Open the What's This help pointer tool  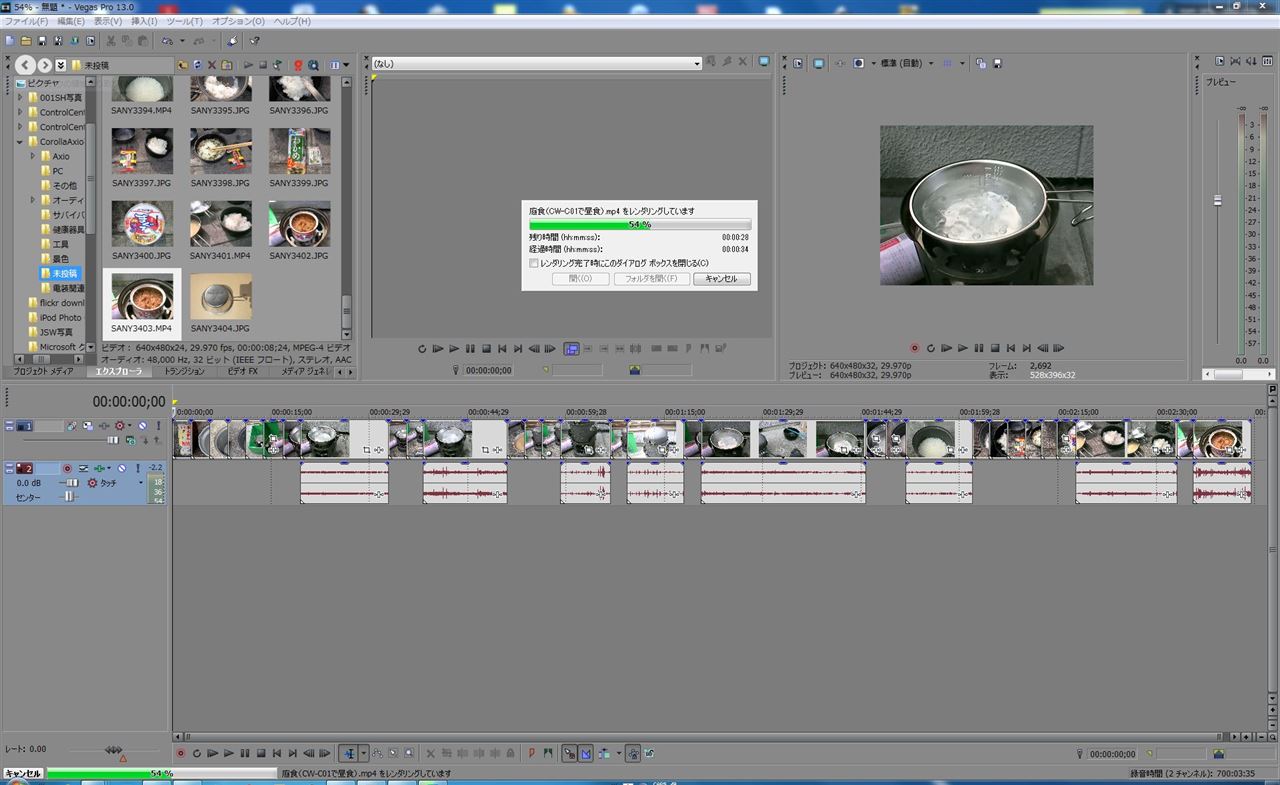click(x=254, y=41)
